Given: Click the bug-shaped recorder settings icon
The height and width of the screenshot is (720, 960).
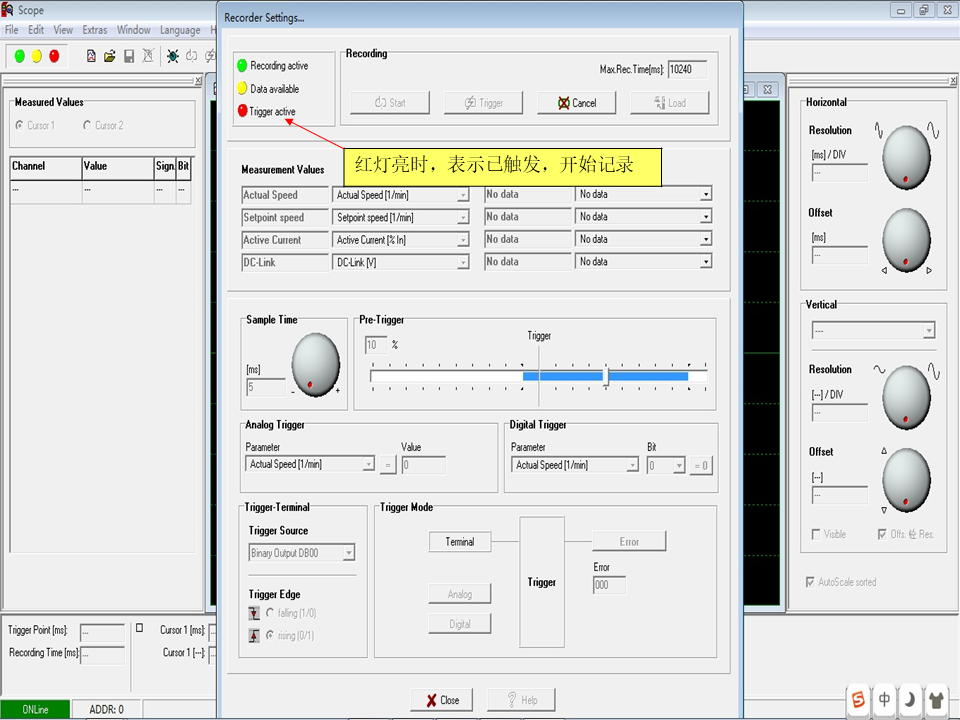Looking at the screenshot, I should click(172, 56).
